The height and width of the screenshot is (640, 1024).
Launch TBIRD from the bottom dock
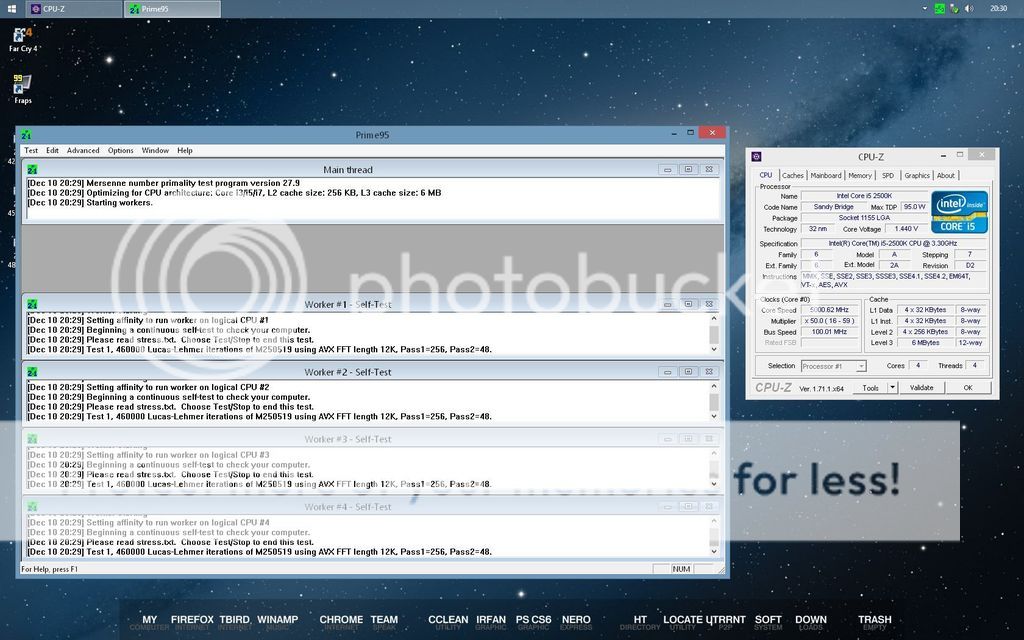(x=234, y=622)
